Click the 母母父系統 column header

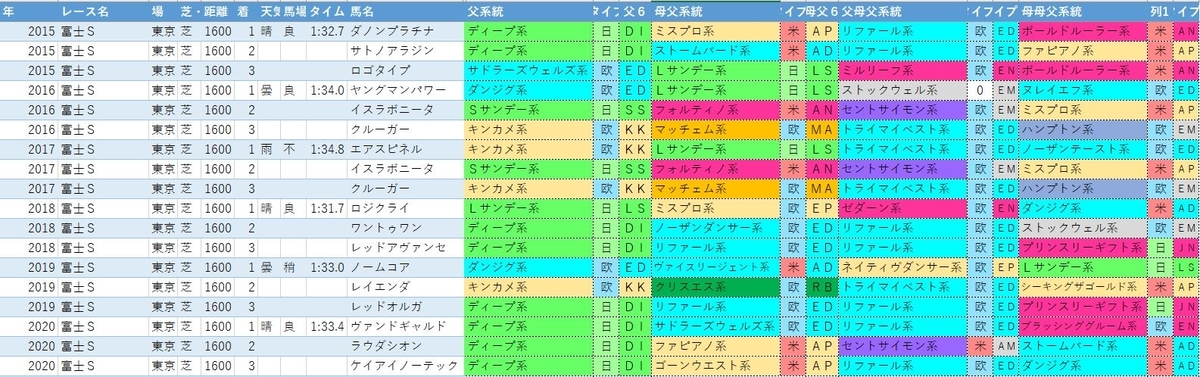[1084, 10]
